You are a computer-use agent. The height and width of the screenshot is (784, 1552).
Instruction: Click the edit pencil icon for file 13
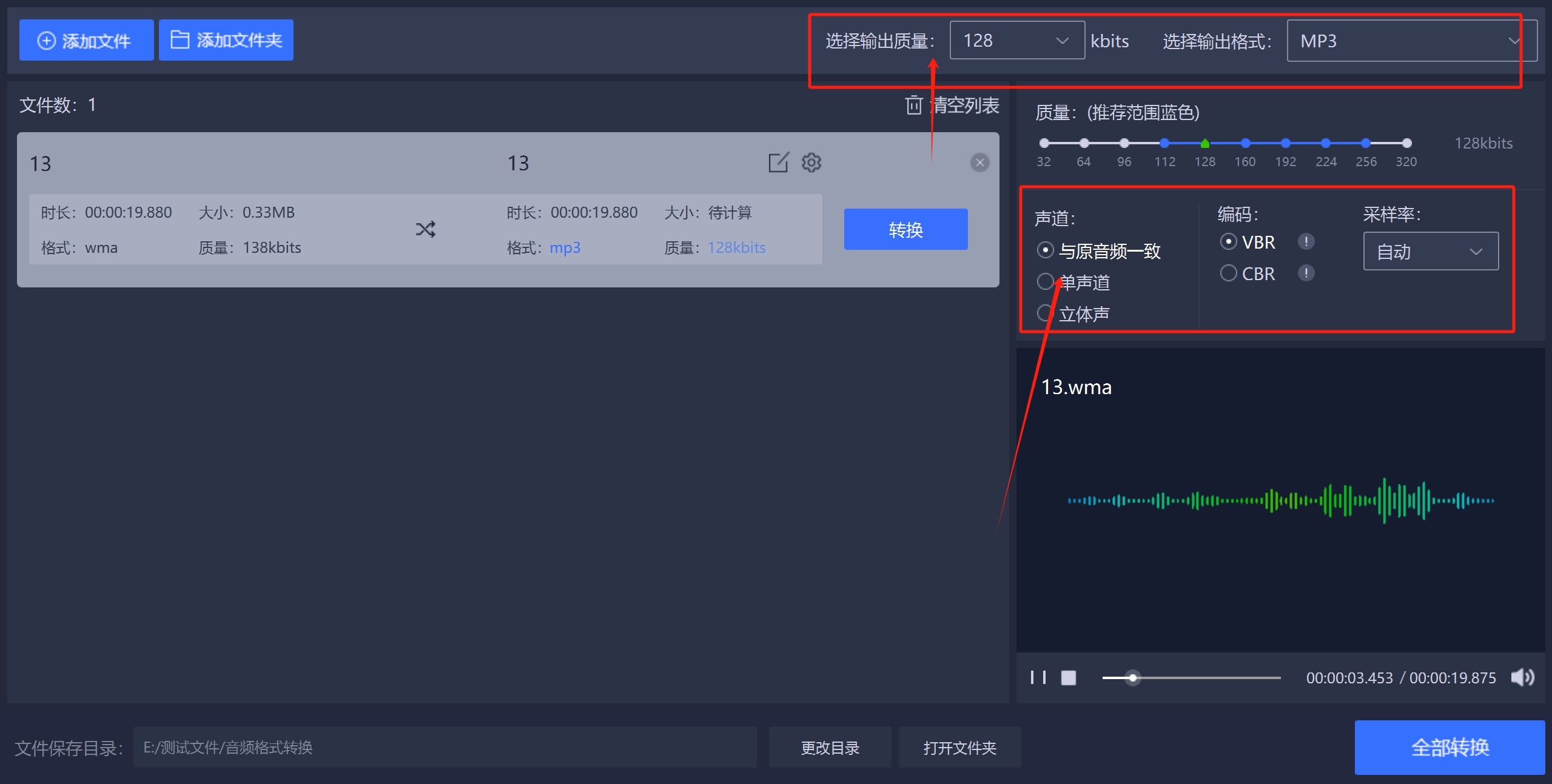tap(778, 162)
